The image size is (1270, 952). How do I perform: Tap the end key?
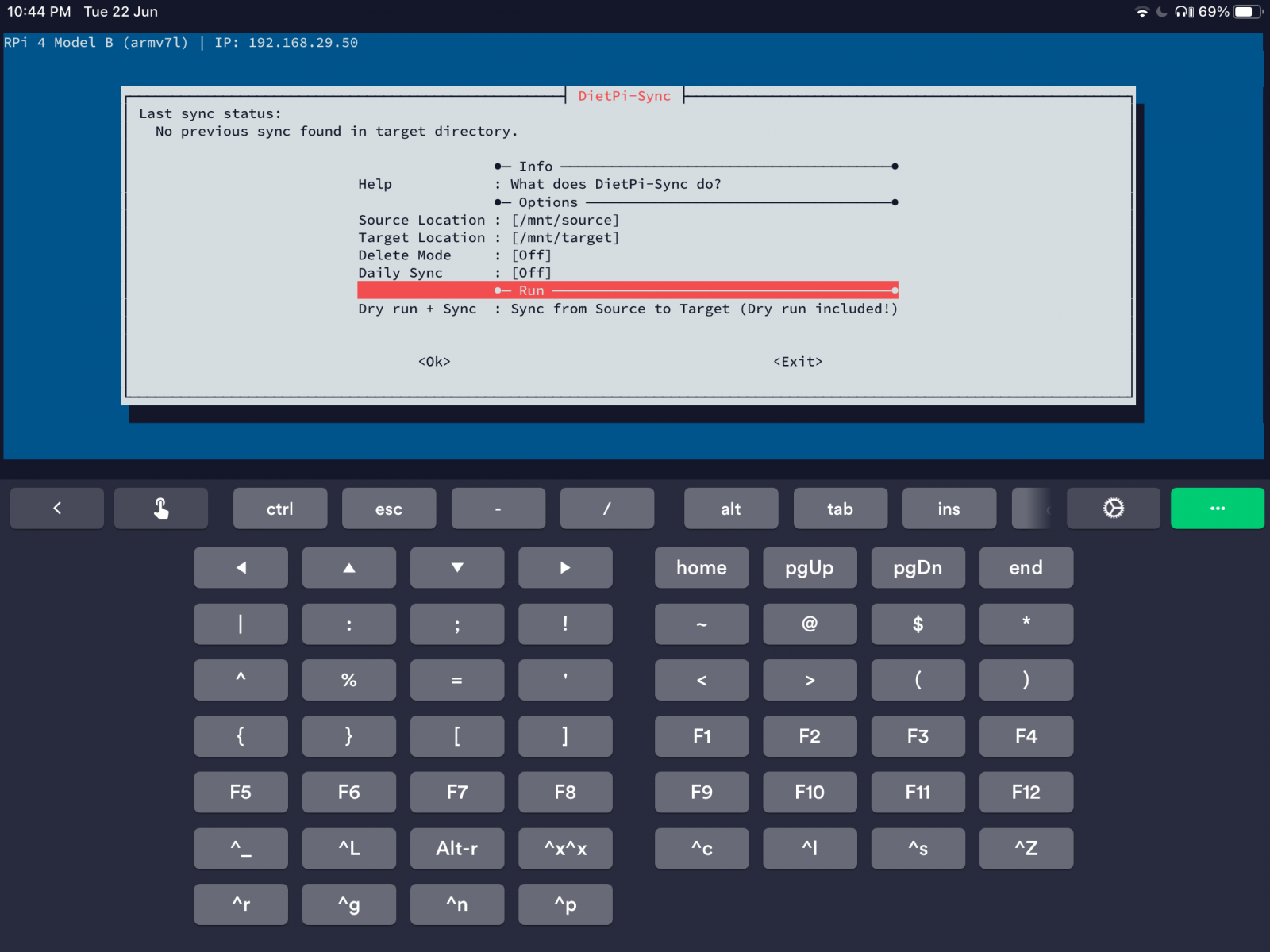(1026, 568)
